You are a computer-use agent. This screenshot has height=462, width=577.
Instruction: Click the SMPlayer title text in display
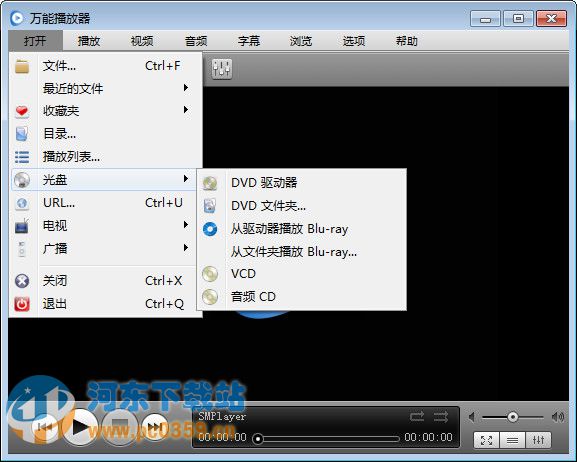222,417
